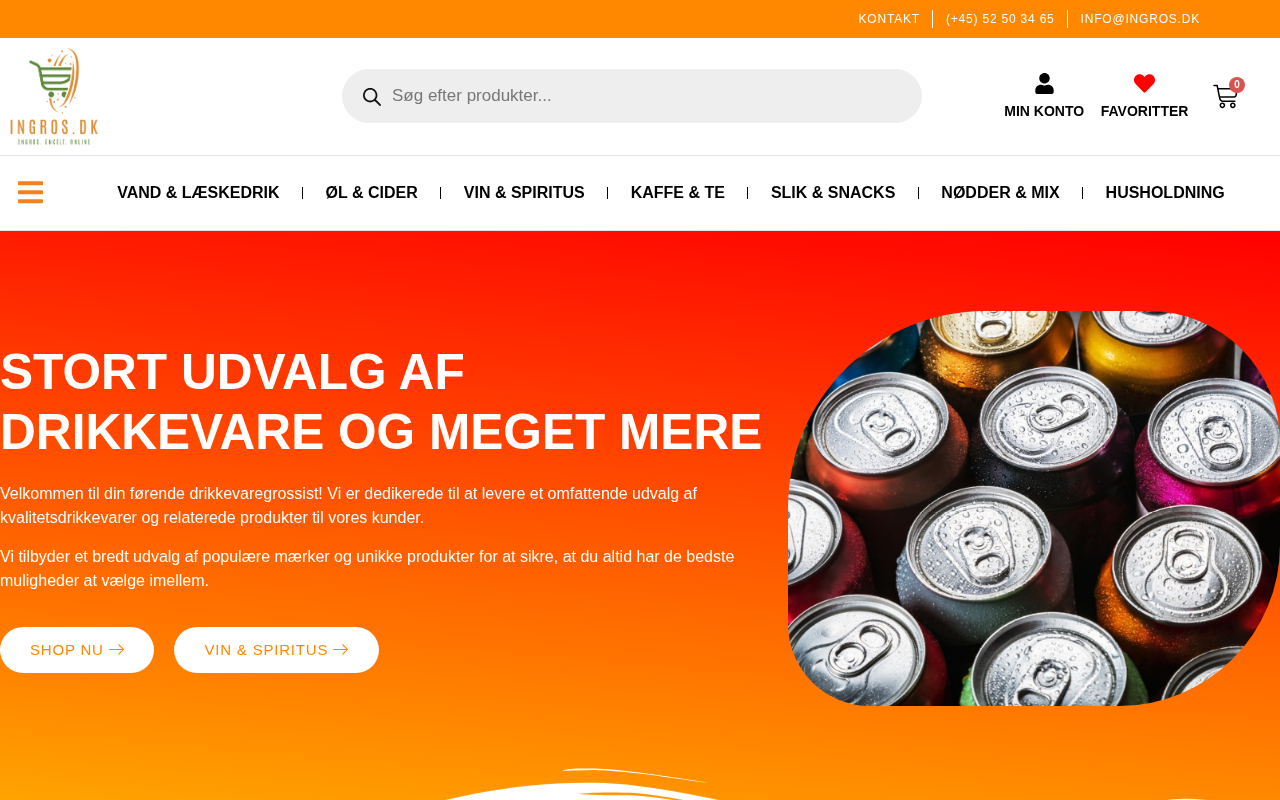Screen dimensions: 1280x800
Task: Open the orange hamburger menu icon
Action: 30,192
